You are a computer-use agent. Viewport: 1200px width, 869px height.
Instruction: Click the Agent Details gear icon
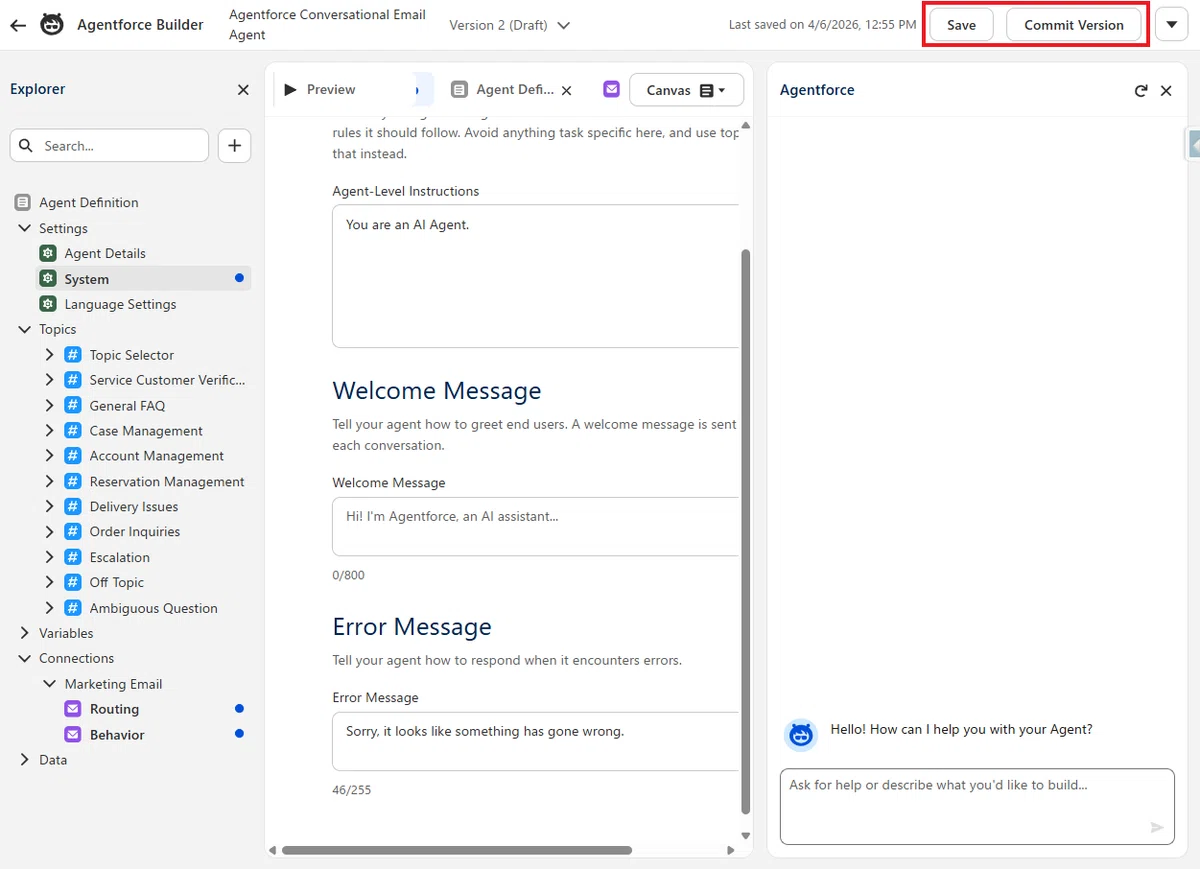[x=47, y=253]
